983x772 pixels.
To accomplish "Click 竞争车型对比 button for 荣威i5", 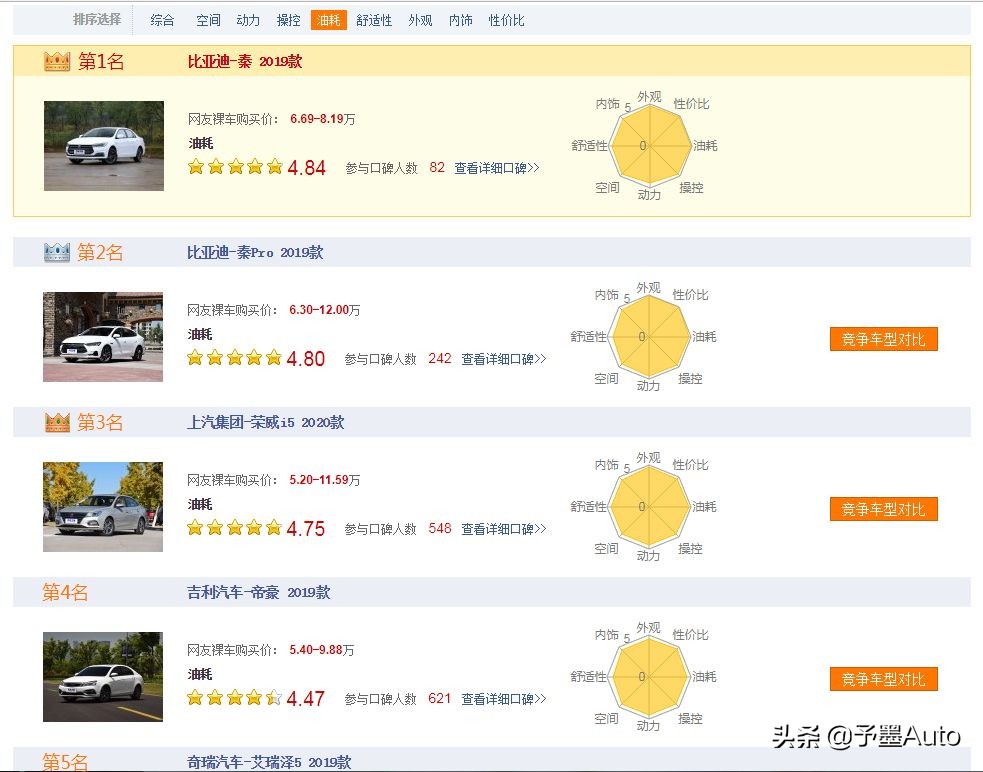I will [883, 509].
